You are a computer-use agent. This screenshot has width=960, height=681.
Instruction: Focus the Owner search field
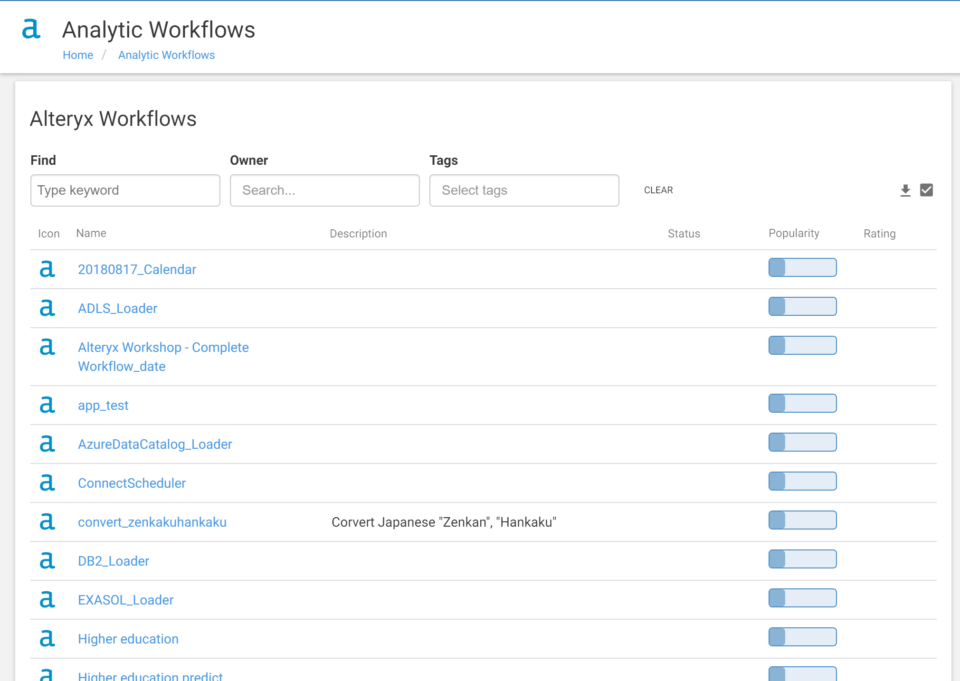(324, 190)
